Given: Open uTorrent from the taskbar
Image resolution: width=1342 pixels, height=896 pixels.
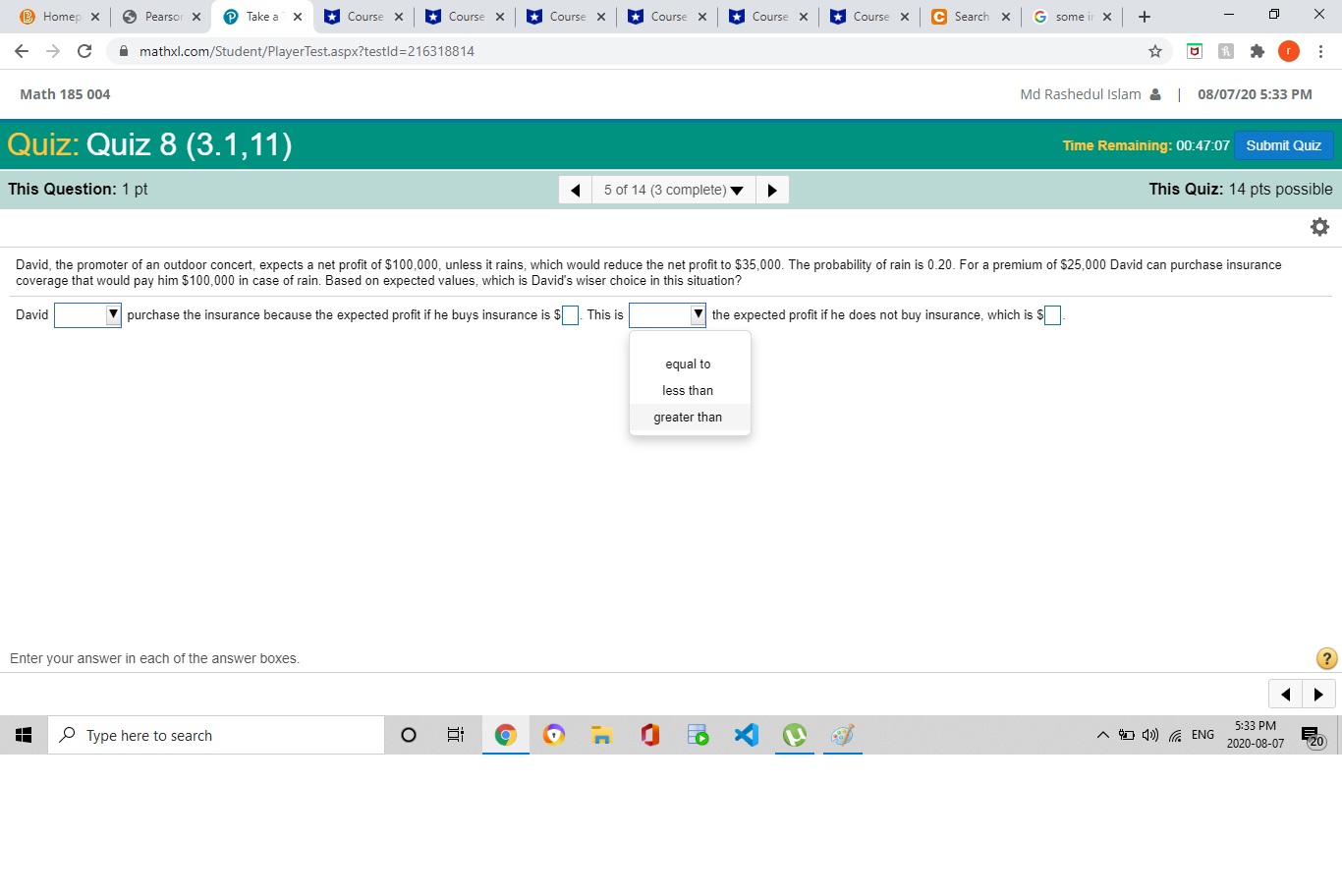Looking at the screenshot, I should click(794, 734).
